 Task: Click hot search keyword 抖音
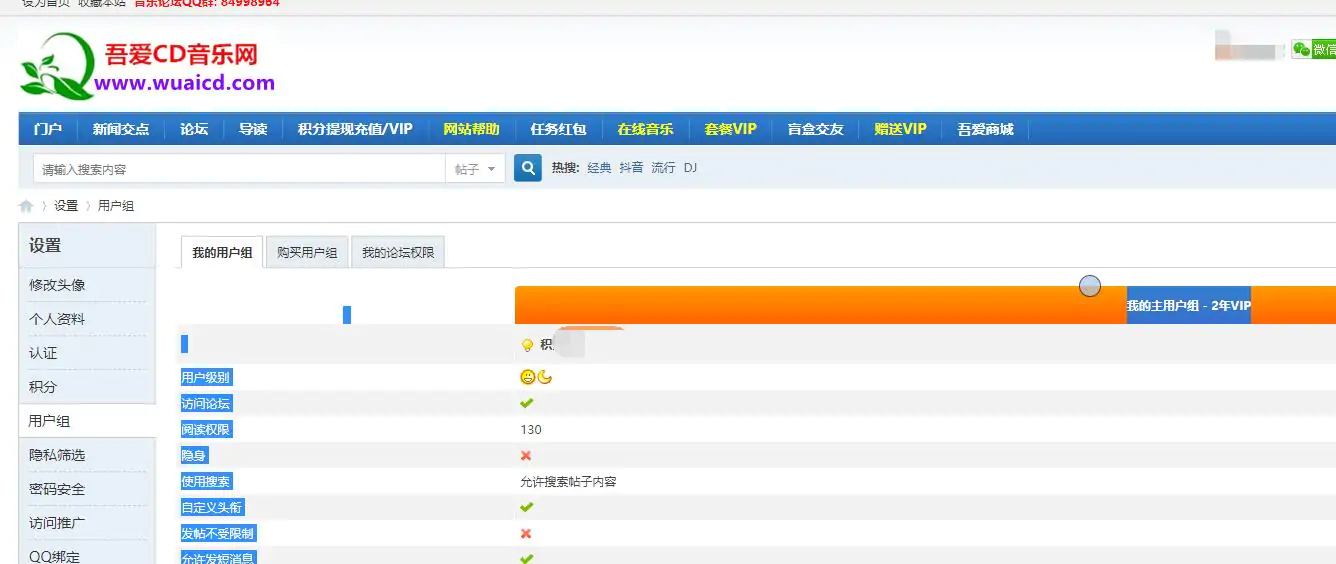pyautogui.click(x=631, y=168)
